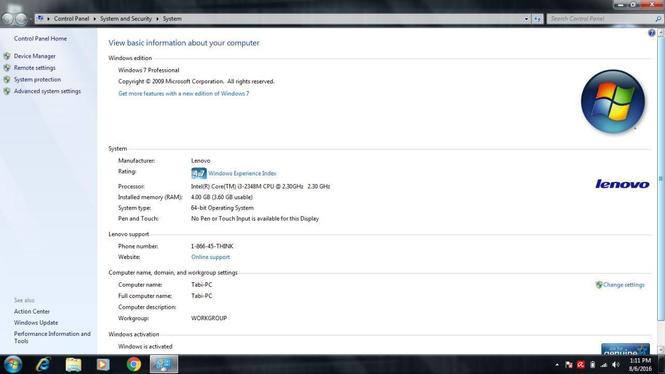Open Google Chrome from taskbar
Image resolution: width=665 pixels, height=374 pixels.
(134, 364)
